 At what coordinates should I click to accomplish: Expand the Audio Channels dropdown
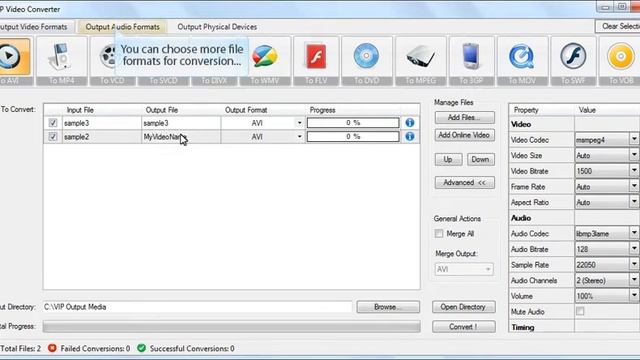[634, 280]
